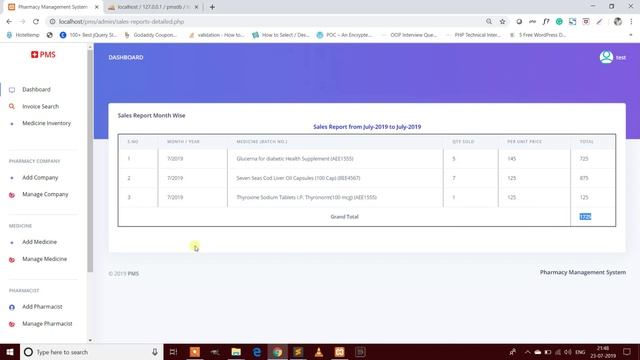Click Seven Seas Cod Liver Oil row

tap(298, 178)
